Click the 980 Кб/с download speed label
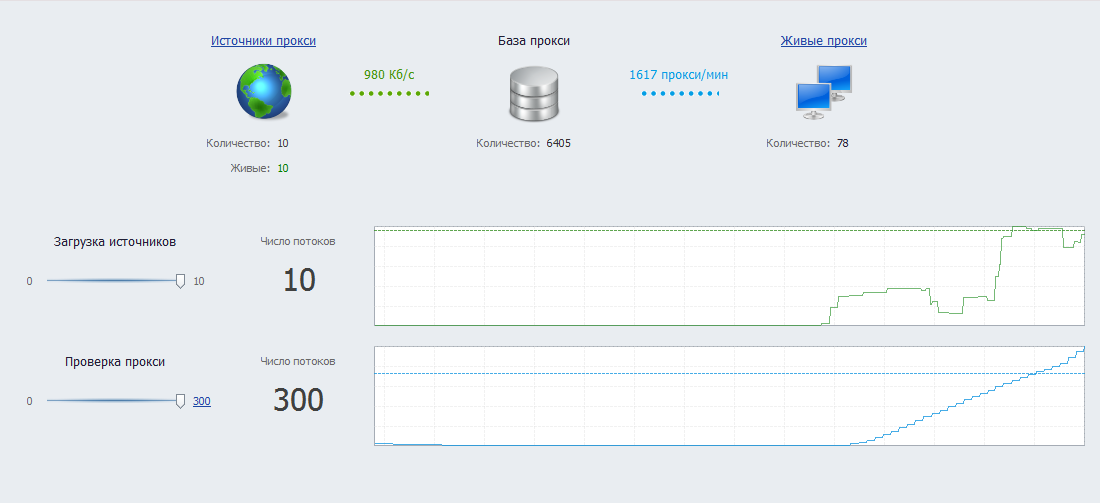Viewport: 1100px width, 503px height. click(389, 74)
